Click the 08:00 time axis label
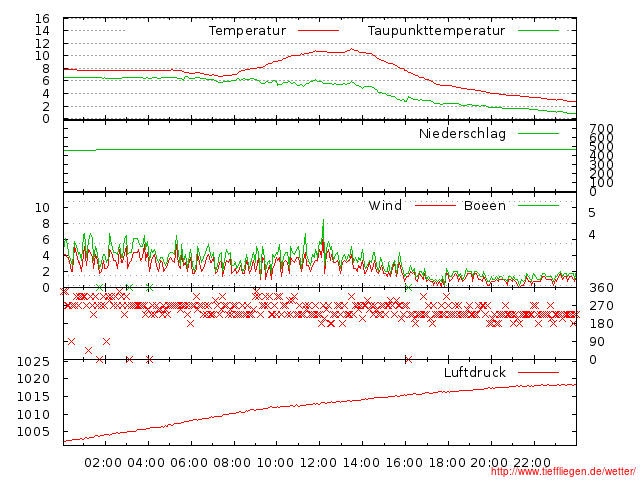 (232, 463)
